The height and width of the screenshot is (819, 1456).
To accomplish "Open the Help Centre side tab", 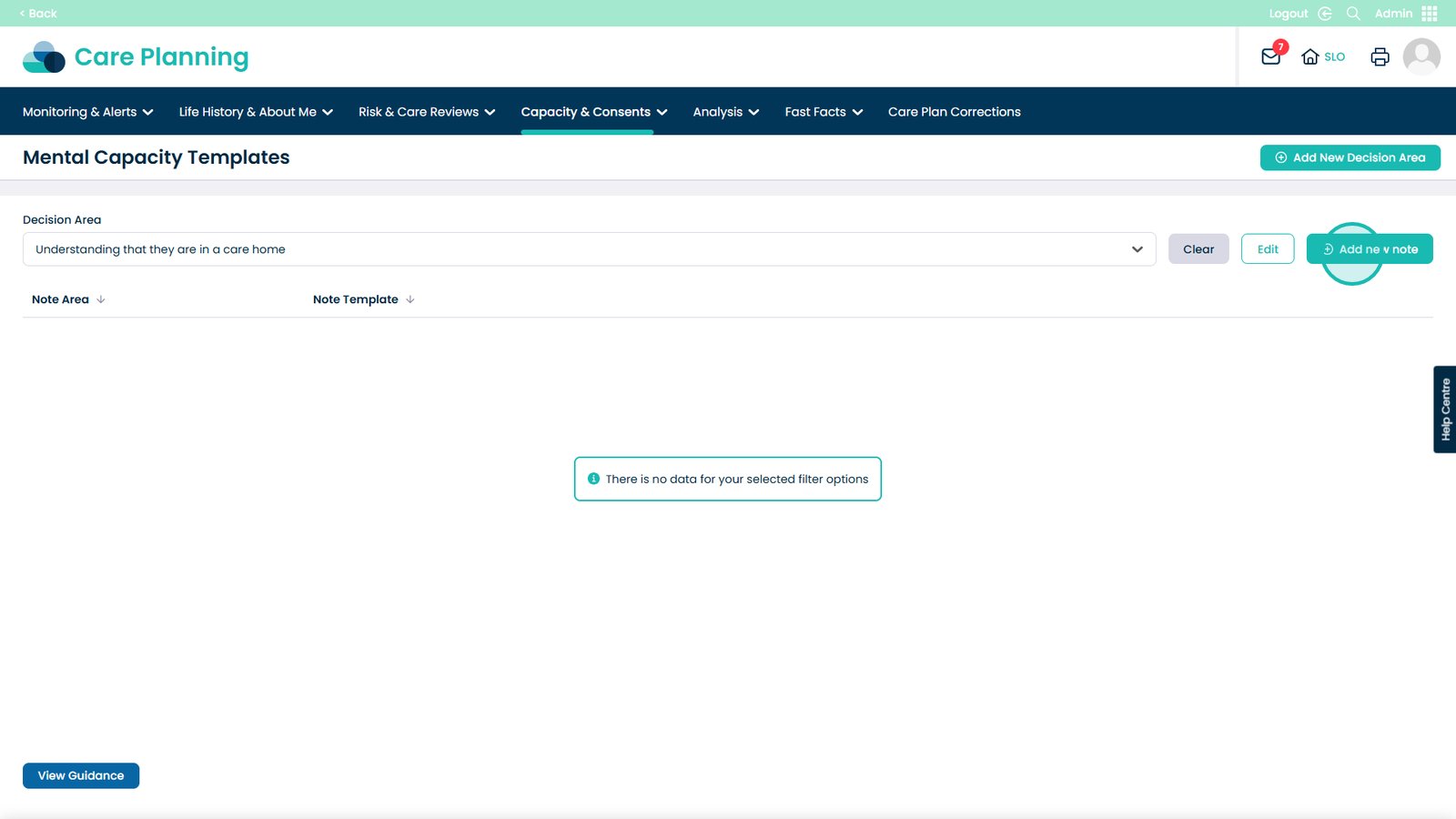I will pyautogui.click(x=1444, y=409).
